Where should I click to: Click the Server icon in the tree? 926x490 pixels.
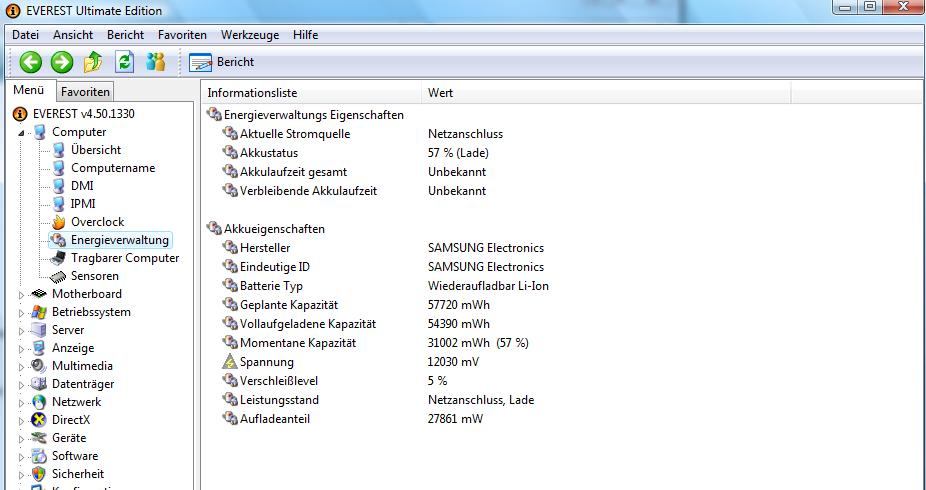(x=39, y=329)
